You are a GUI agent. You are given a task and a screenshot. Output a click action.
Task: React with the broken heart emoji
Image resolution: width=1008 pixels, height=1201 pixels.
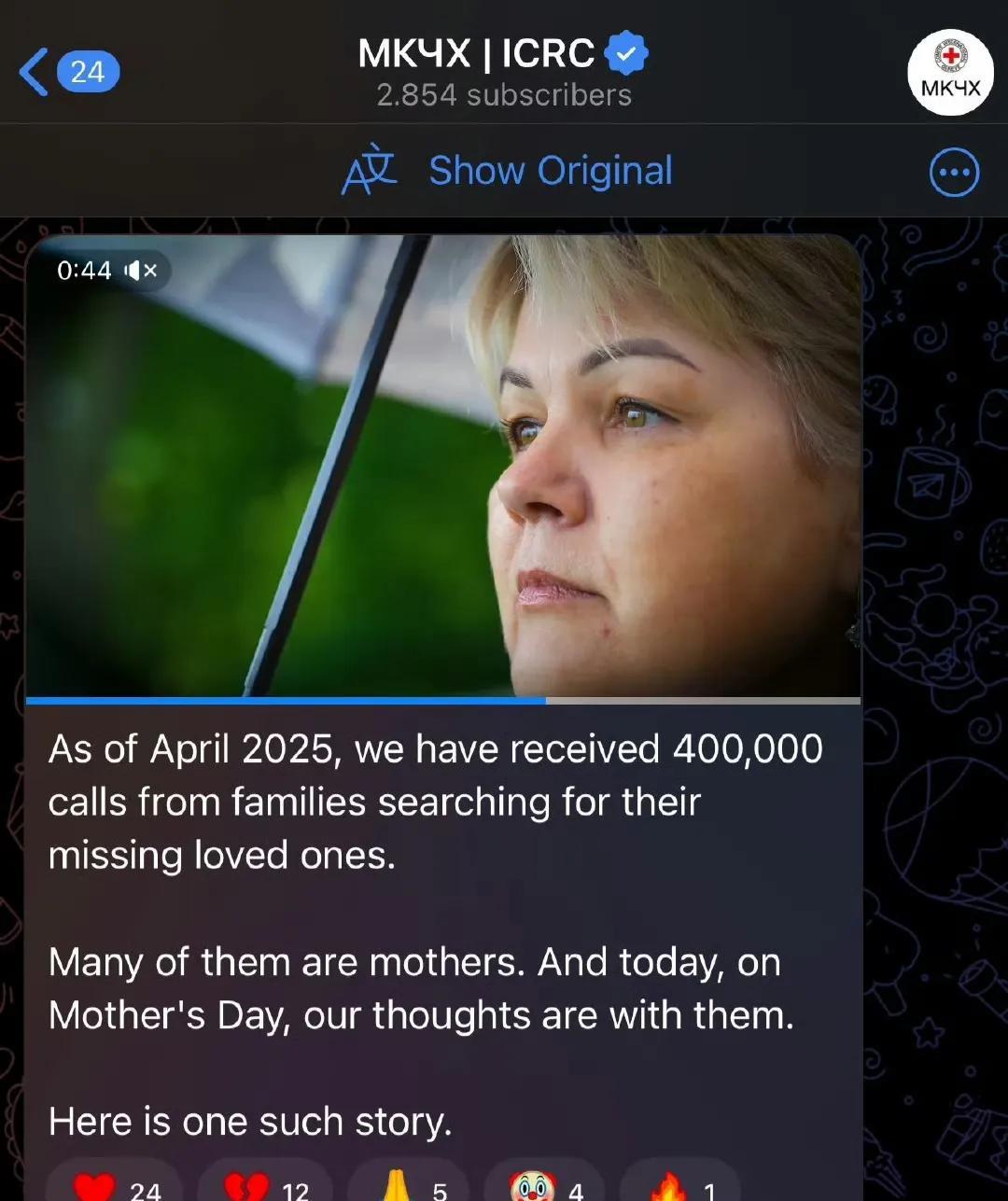265,1185
